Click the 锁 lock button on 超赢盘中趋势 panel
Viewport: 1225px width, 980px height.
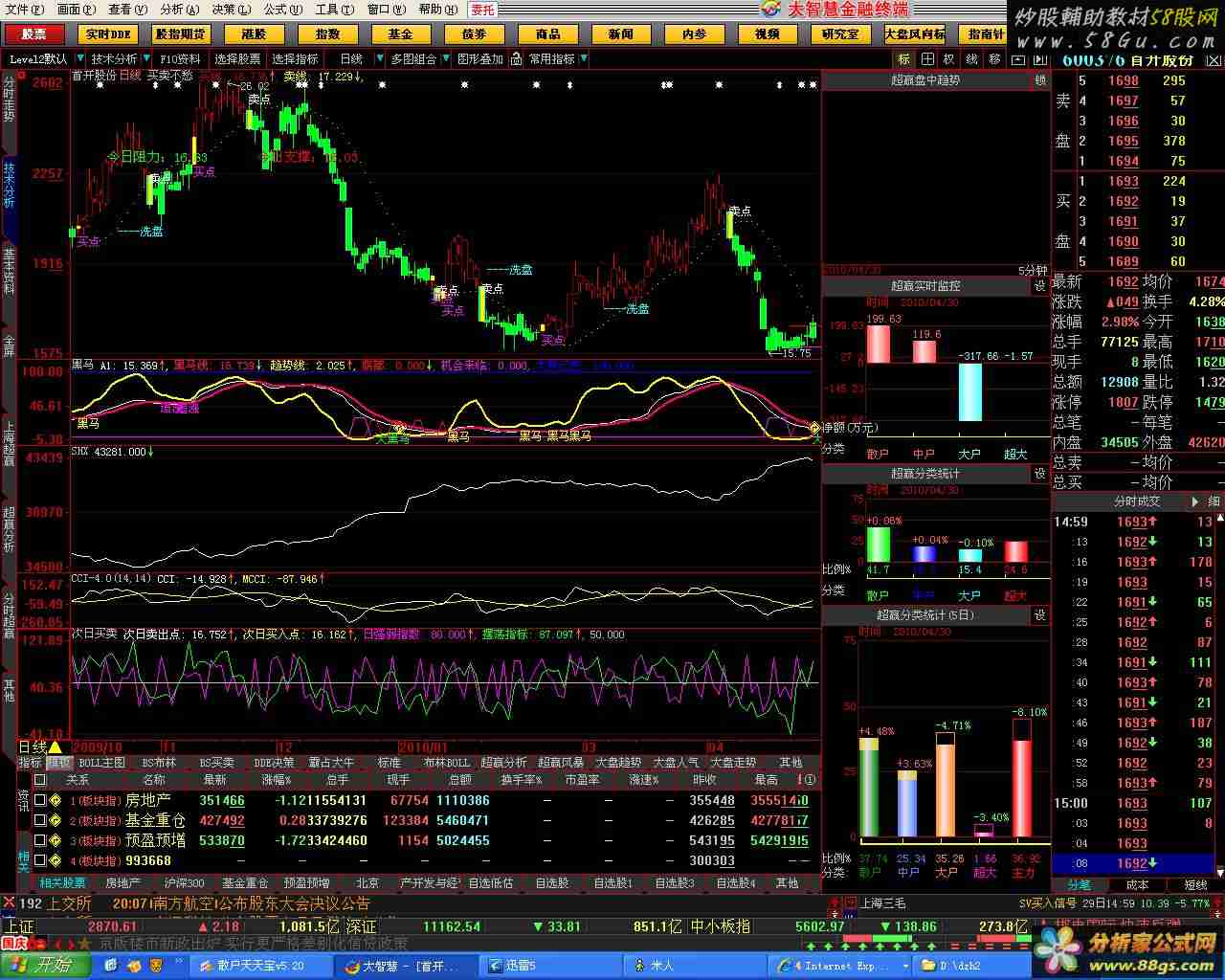(x=1040, y=80)
